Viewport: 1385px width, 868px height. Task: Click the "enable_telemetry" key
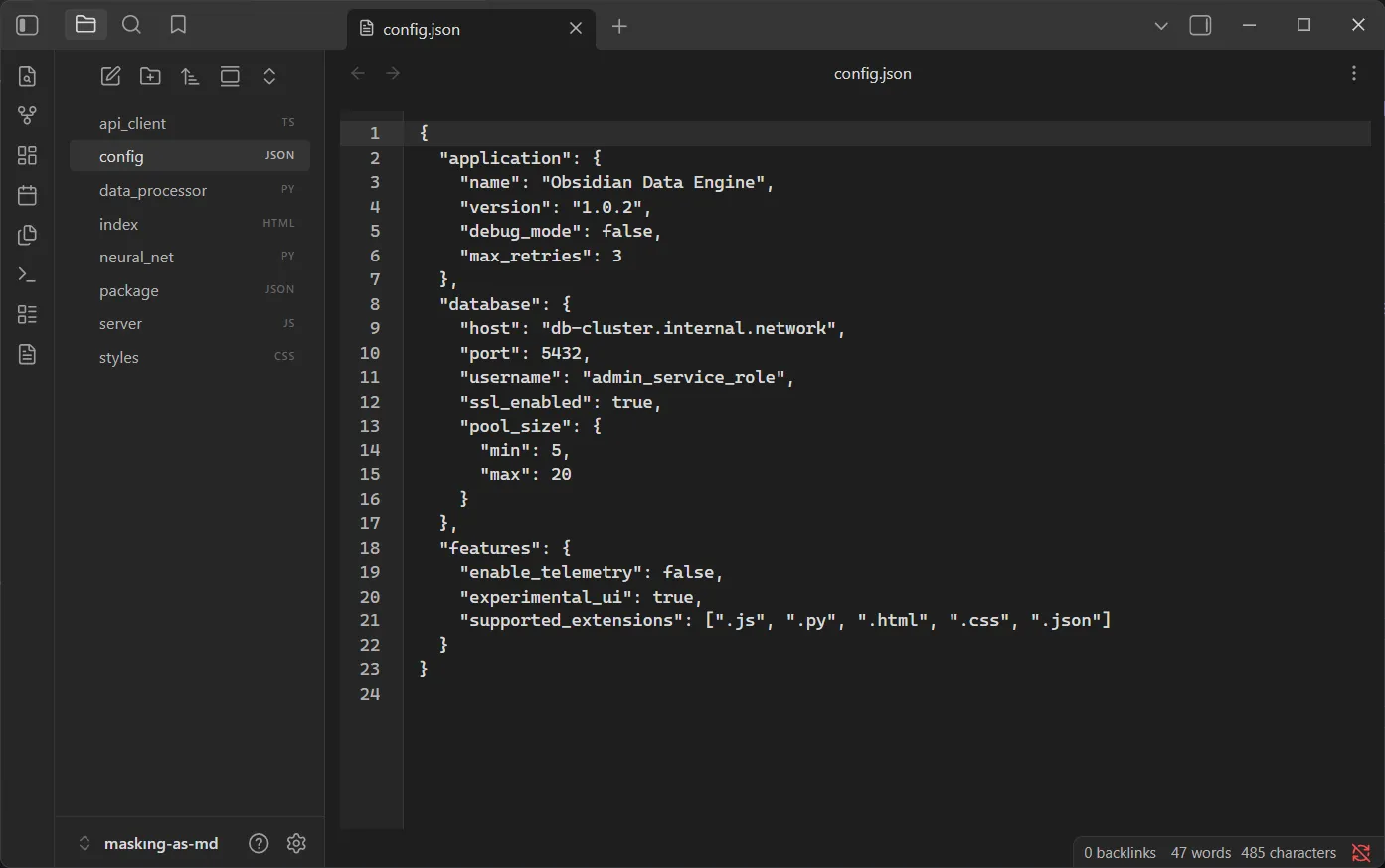click(x=551, y=572)
